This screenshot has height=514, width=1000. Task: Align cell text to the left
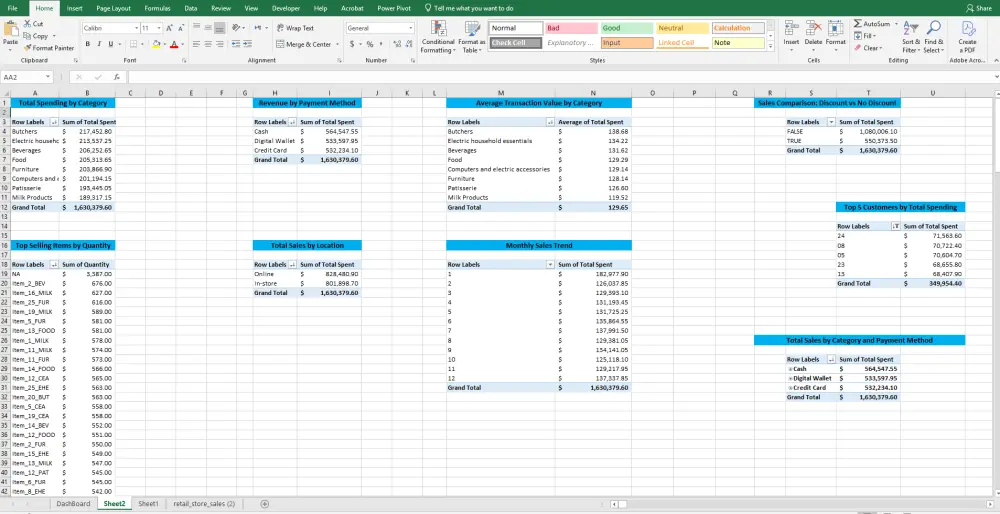[x=196, y=44]
